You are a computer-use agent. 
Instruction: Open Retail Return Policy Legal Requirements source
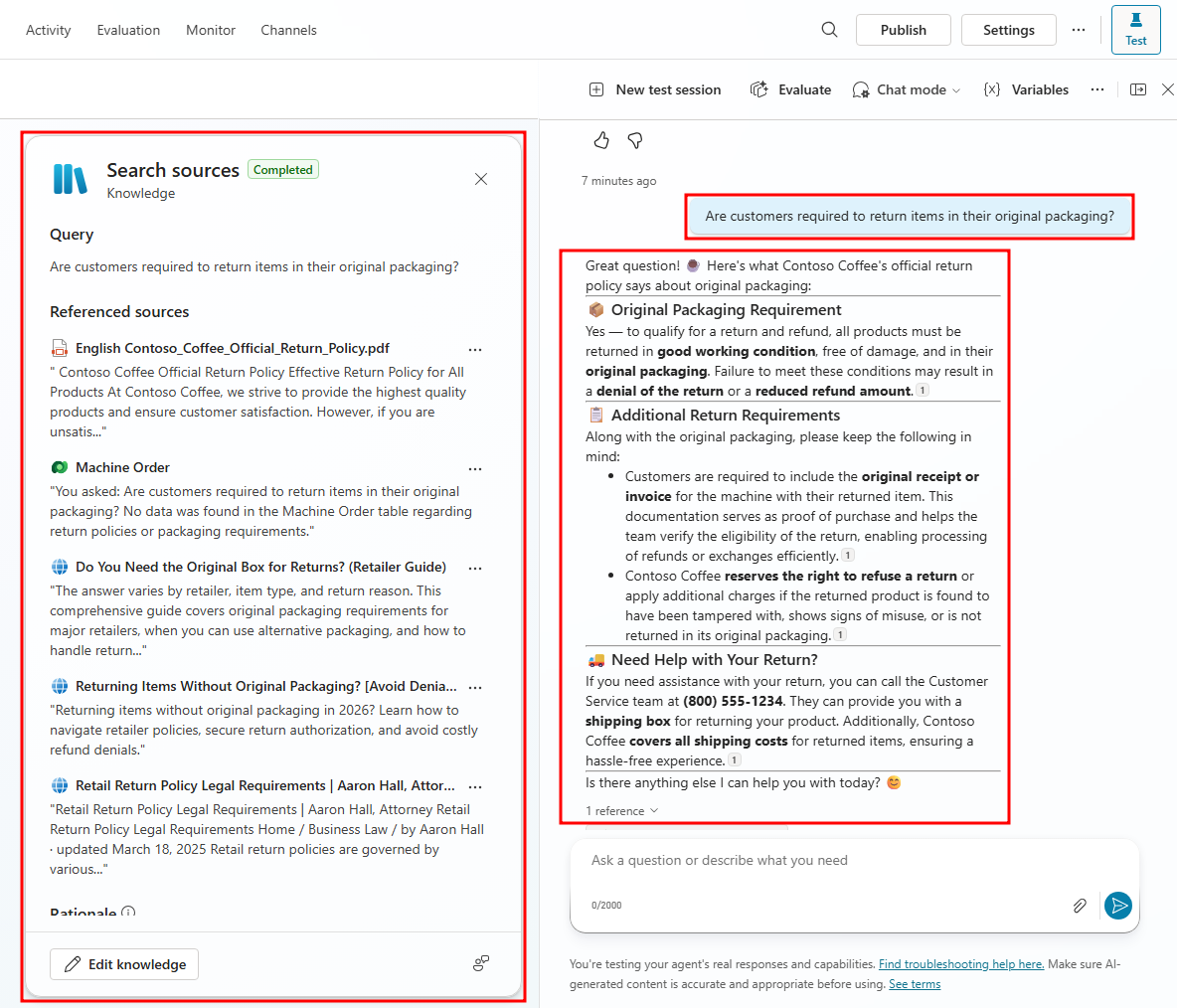pyautogui.click(x=265, y=786)
